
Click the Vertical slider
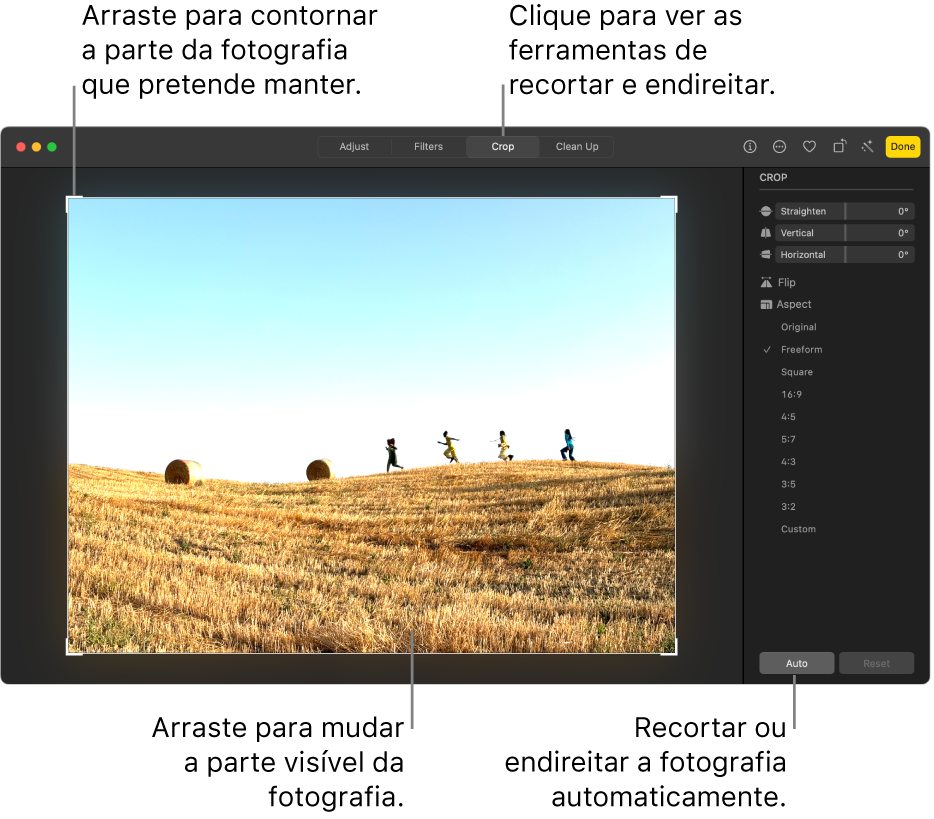point(847,233)
